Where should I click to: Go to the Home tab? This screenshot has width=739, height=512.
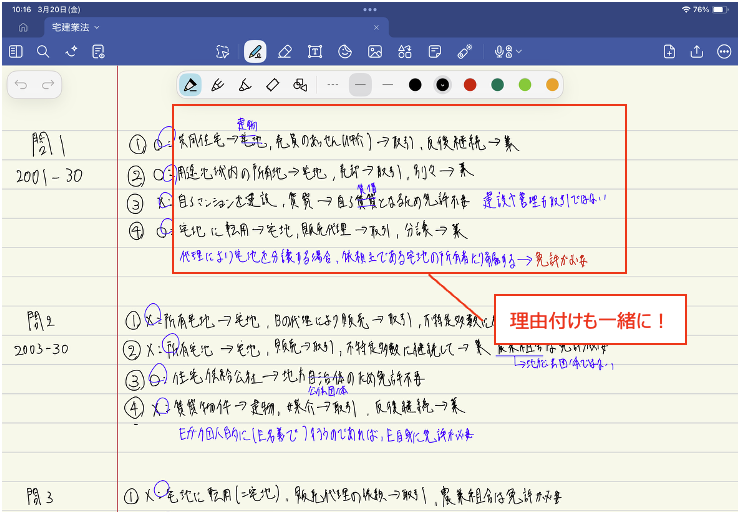[x=23, y=27]
